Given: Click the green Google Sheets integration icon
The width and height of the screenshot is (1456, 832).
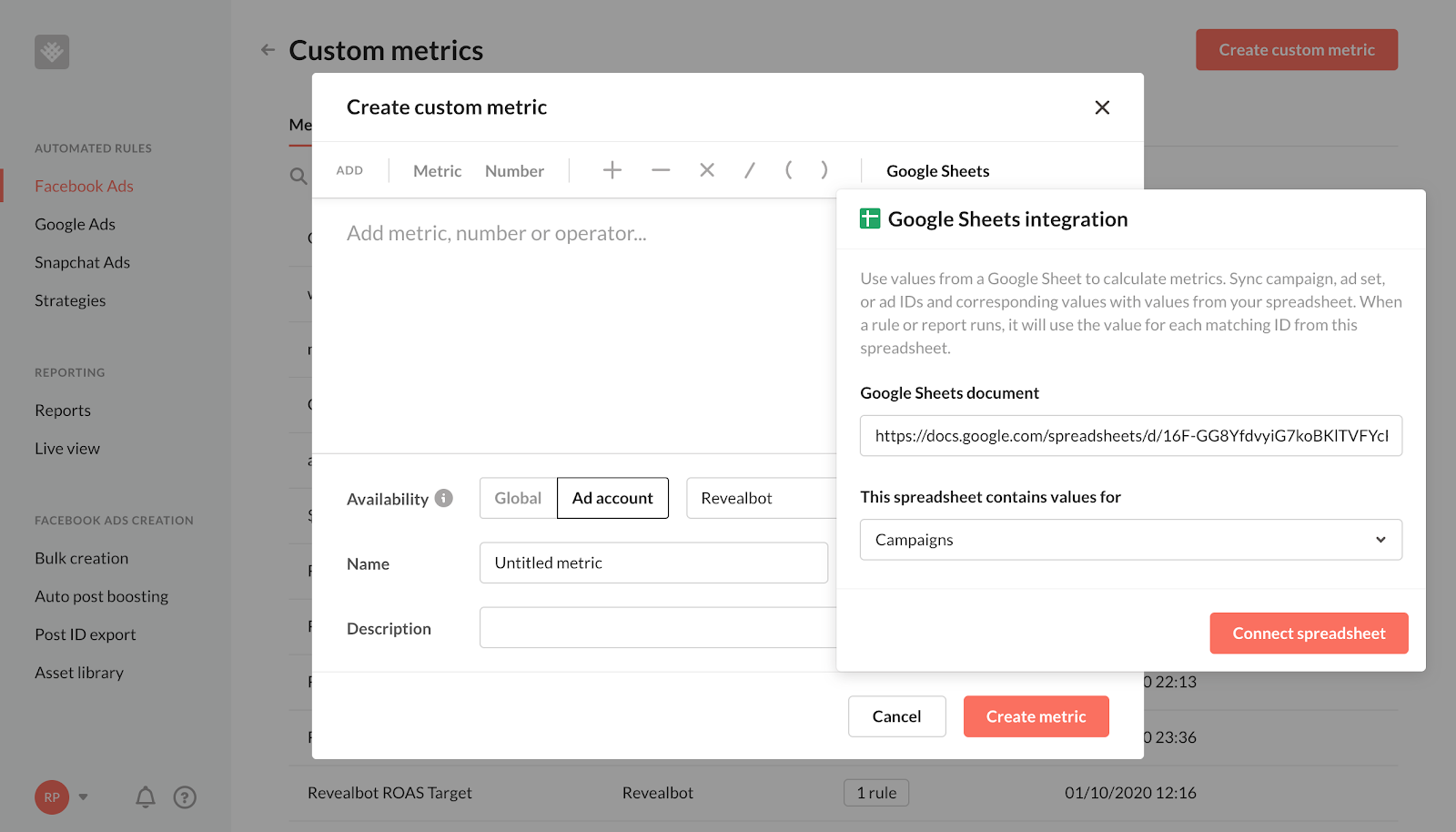Looking at the screenshot, I should 870,218.
